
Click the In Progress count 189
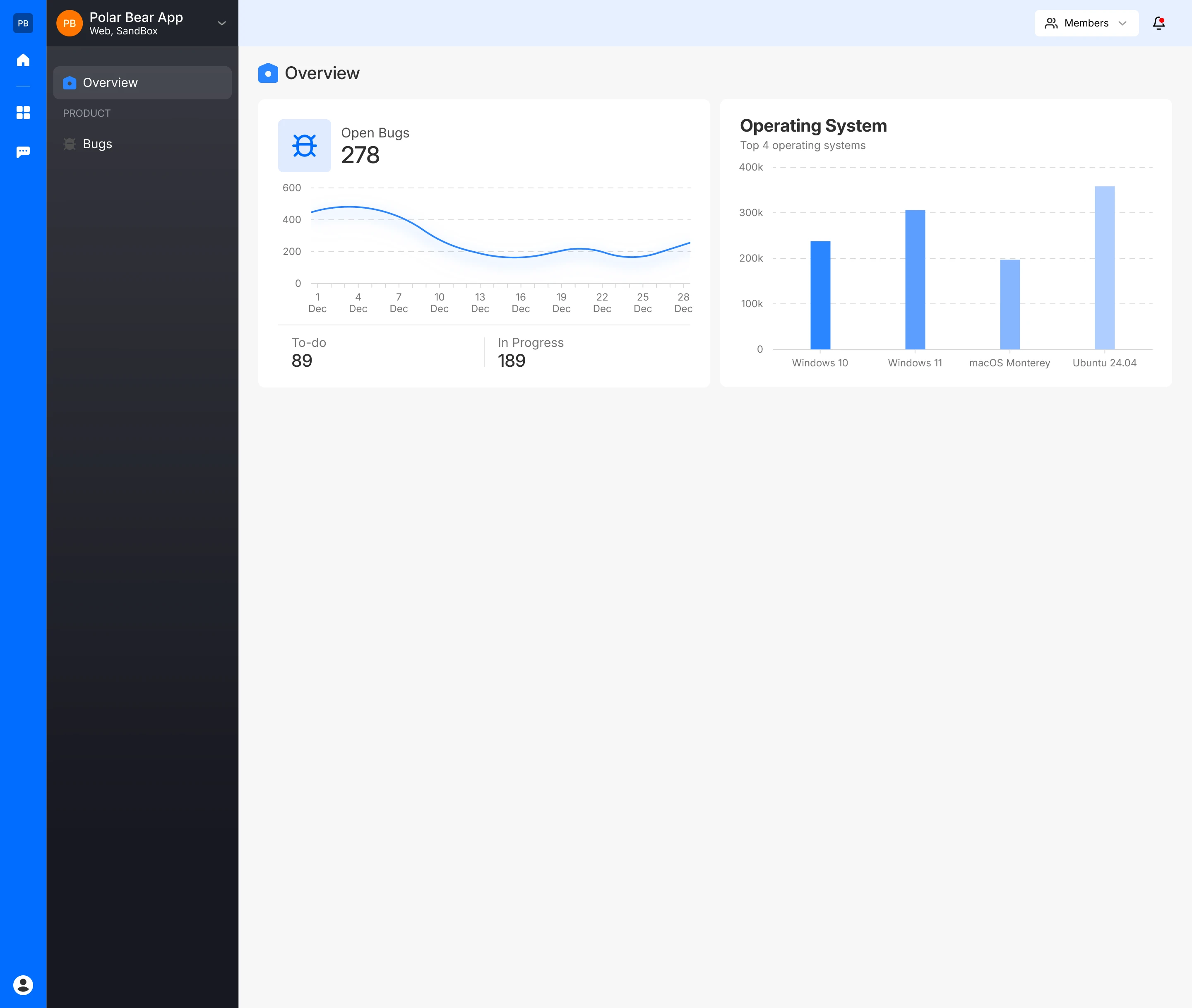(x=512, y=361)
